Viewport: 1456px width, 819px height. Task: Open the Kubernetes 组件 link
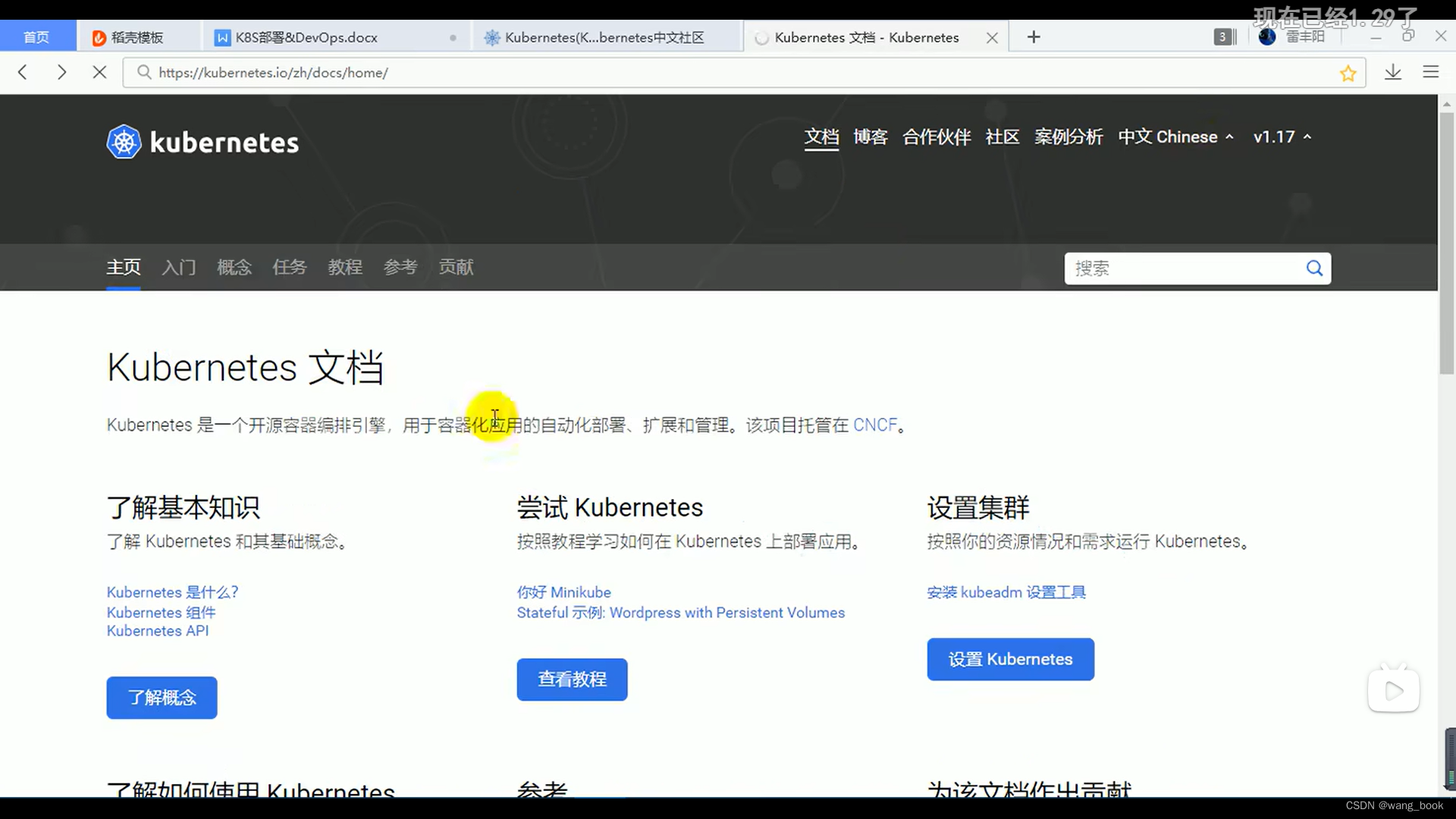pos(161,612)
